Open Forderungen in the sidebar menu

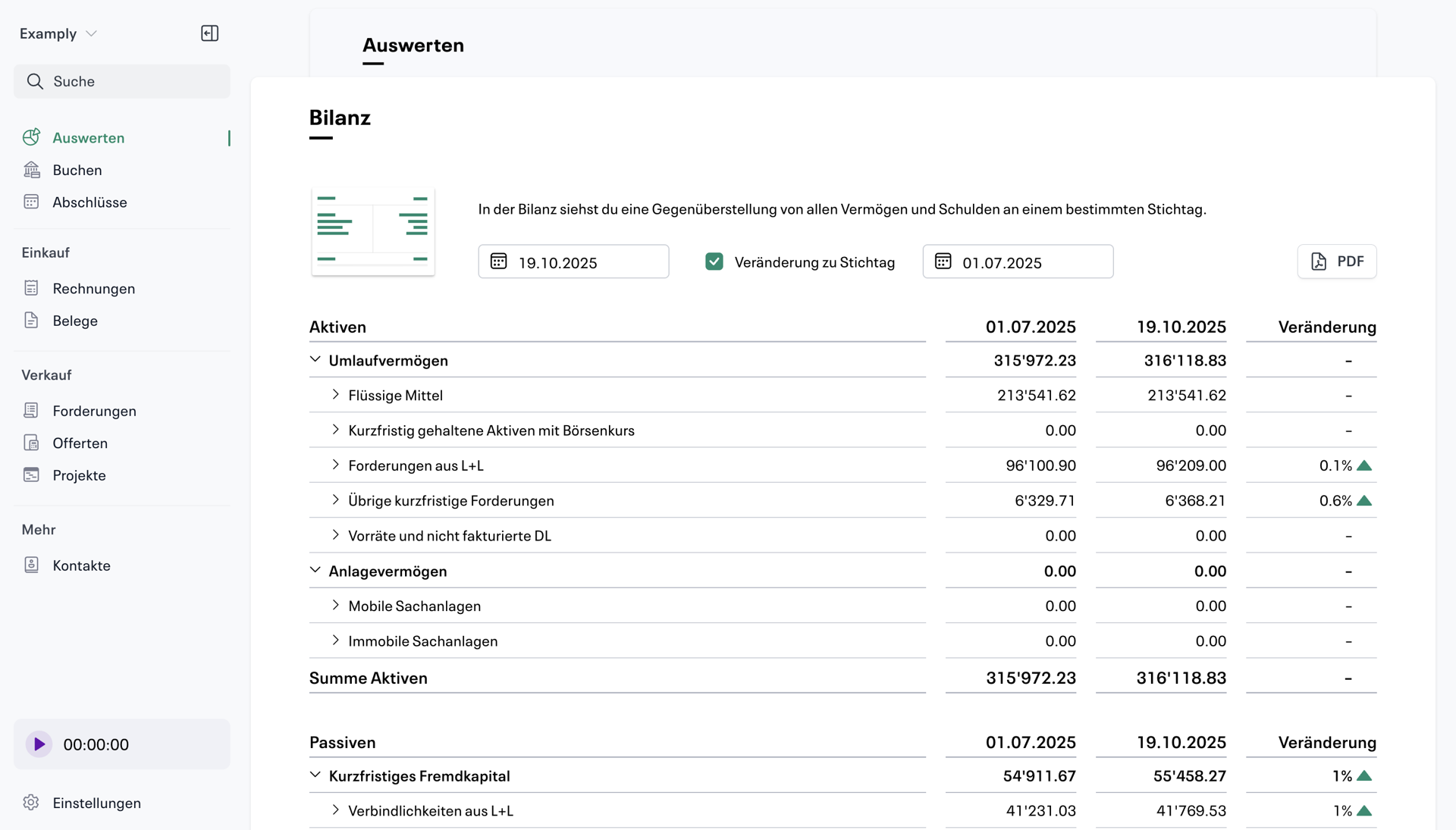coord(94,411)
